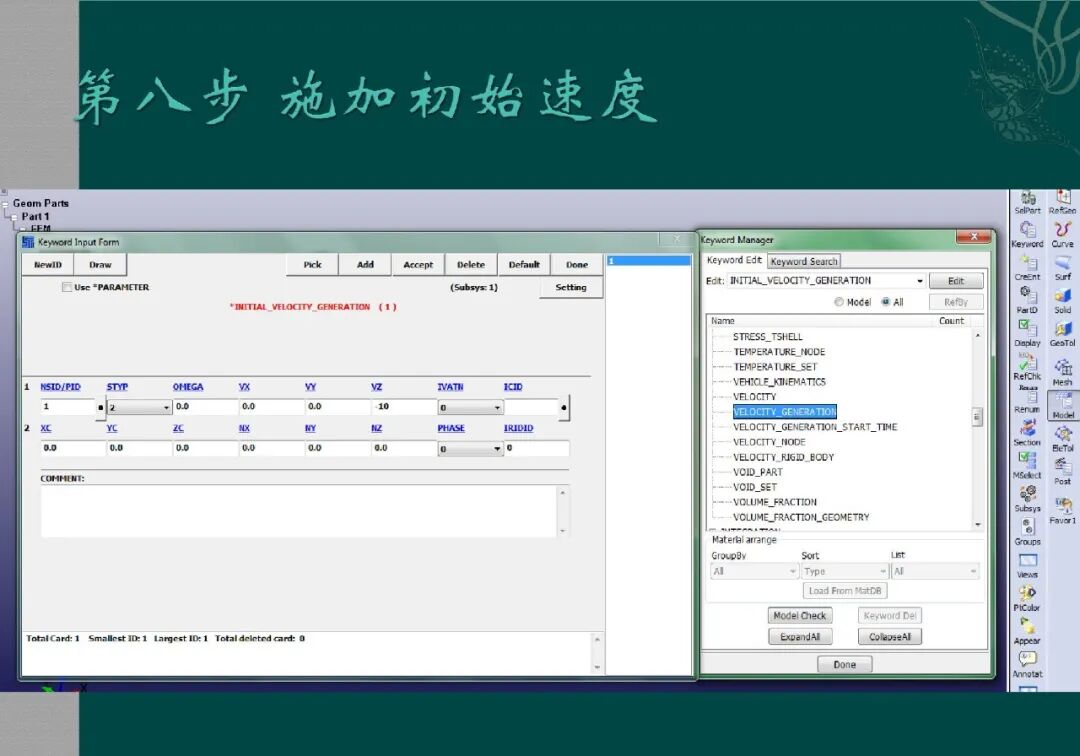The image size is (1080, 756).
Task: Click the EleTol tool icon
Action: 1063,439
